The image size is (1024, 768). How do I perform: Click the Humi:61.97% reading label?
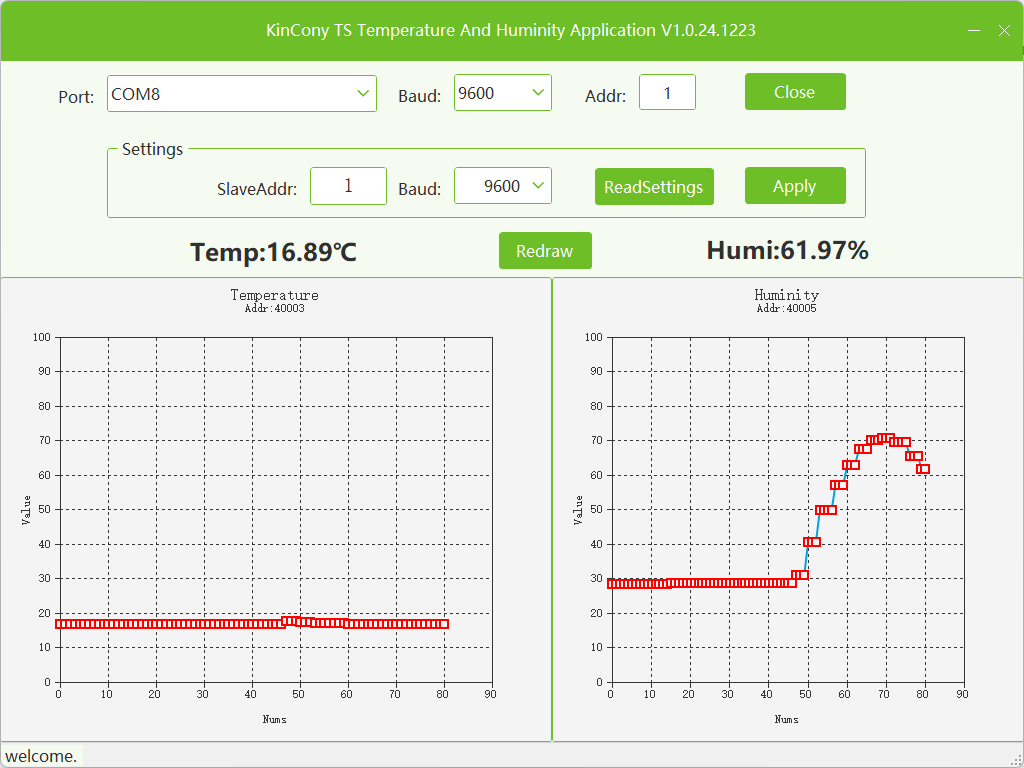click(787, 250)
